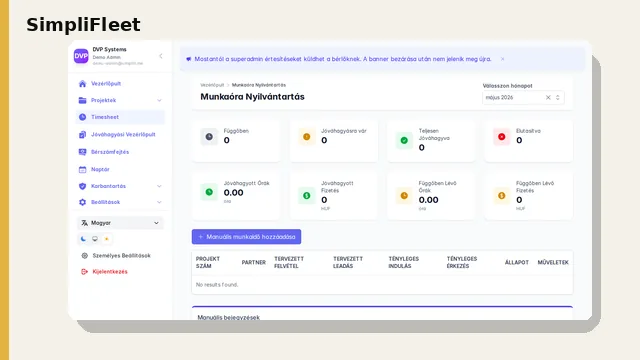Screen dimensions: 640x360
Task: Click the TÉNYLEGES INDULÁS column header
Action: coord(404,262)
